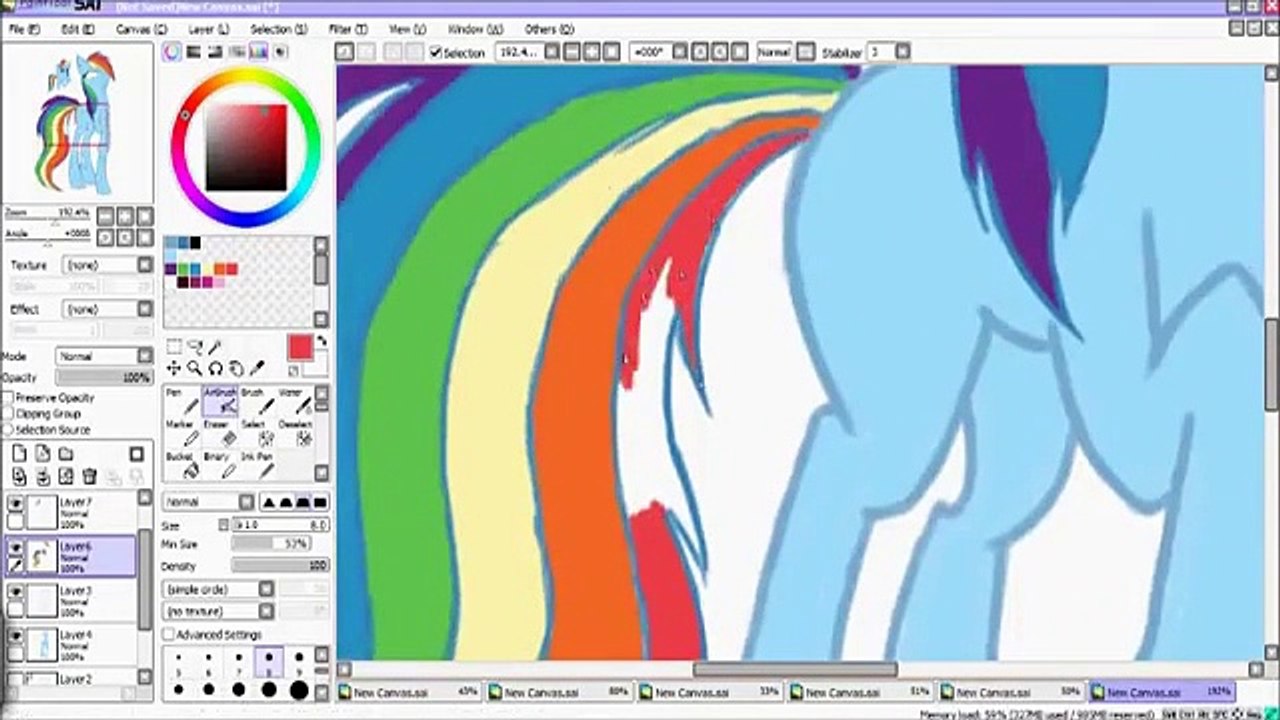Select the Layer3 row
1280x720 pixels.
click(x=71, y=601)
